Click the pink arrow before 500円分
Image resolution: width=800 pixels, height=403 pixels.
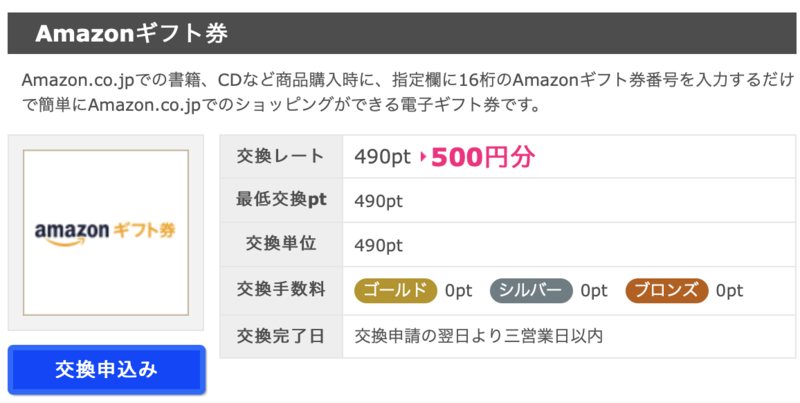point(423,157)
